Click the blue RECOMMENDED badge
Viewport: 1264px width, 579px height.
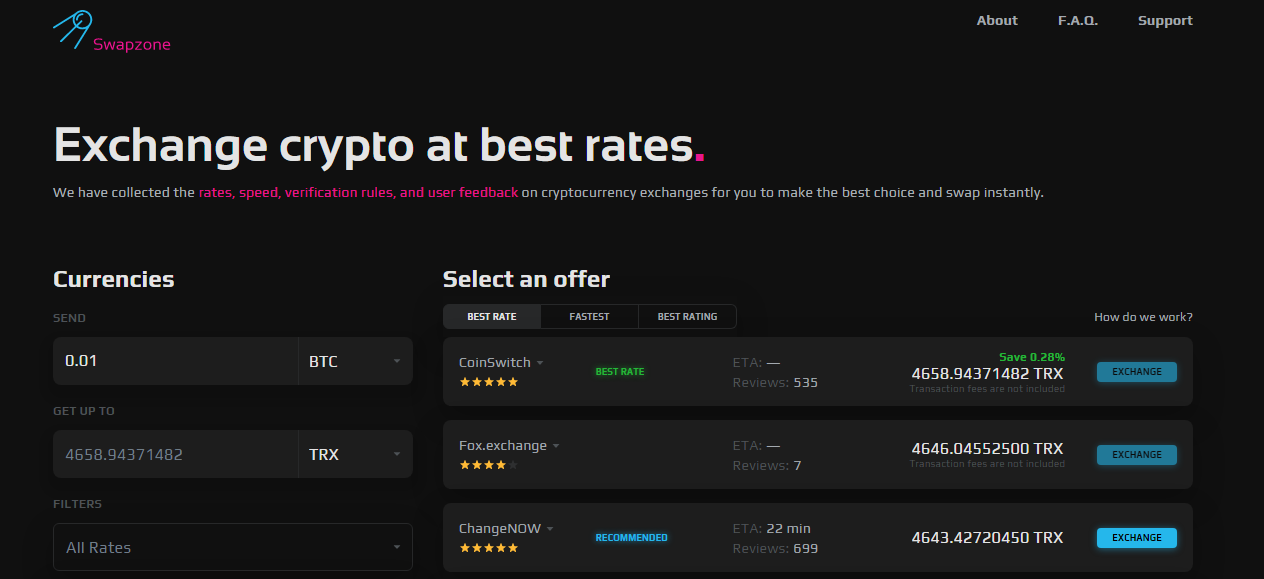pos(631,538)
